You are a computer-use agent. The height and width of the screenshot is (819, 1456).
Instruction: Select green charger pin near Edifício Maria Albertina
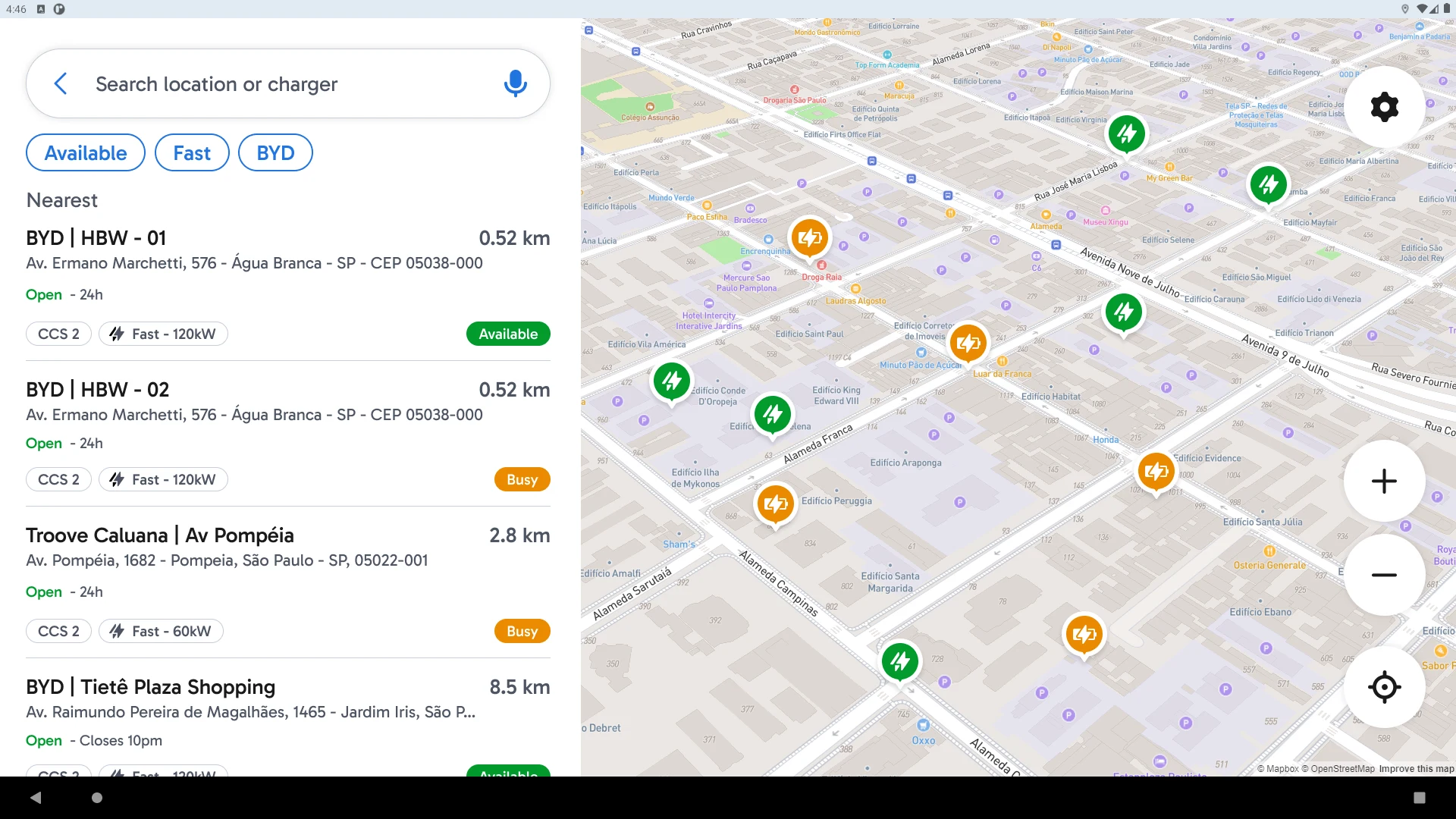(1269, 184)
